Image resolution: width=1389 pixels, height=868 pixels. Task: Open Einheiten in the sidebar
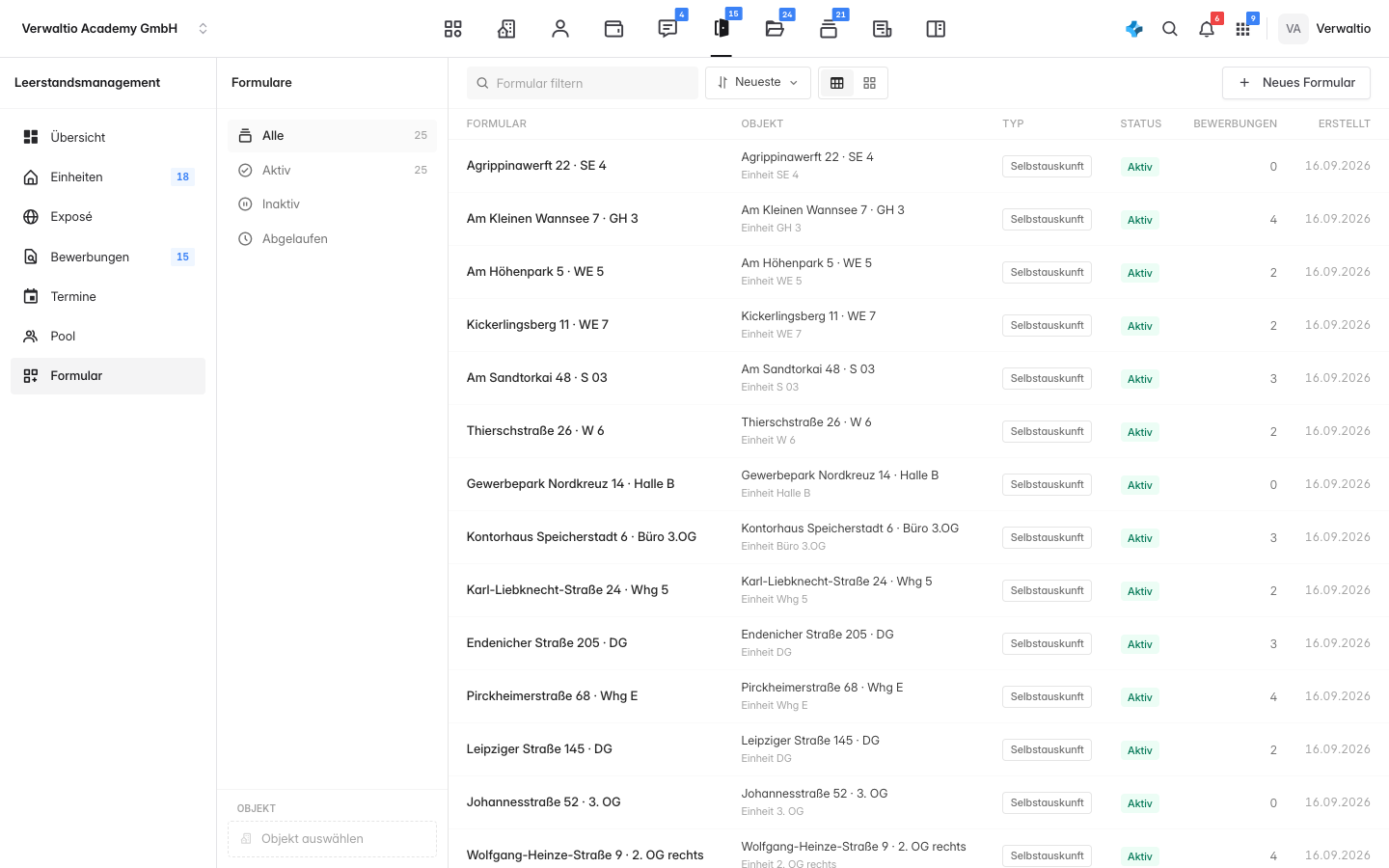point(108,176)
